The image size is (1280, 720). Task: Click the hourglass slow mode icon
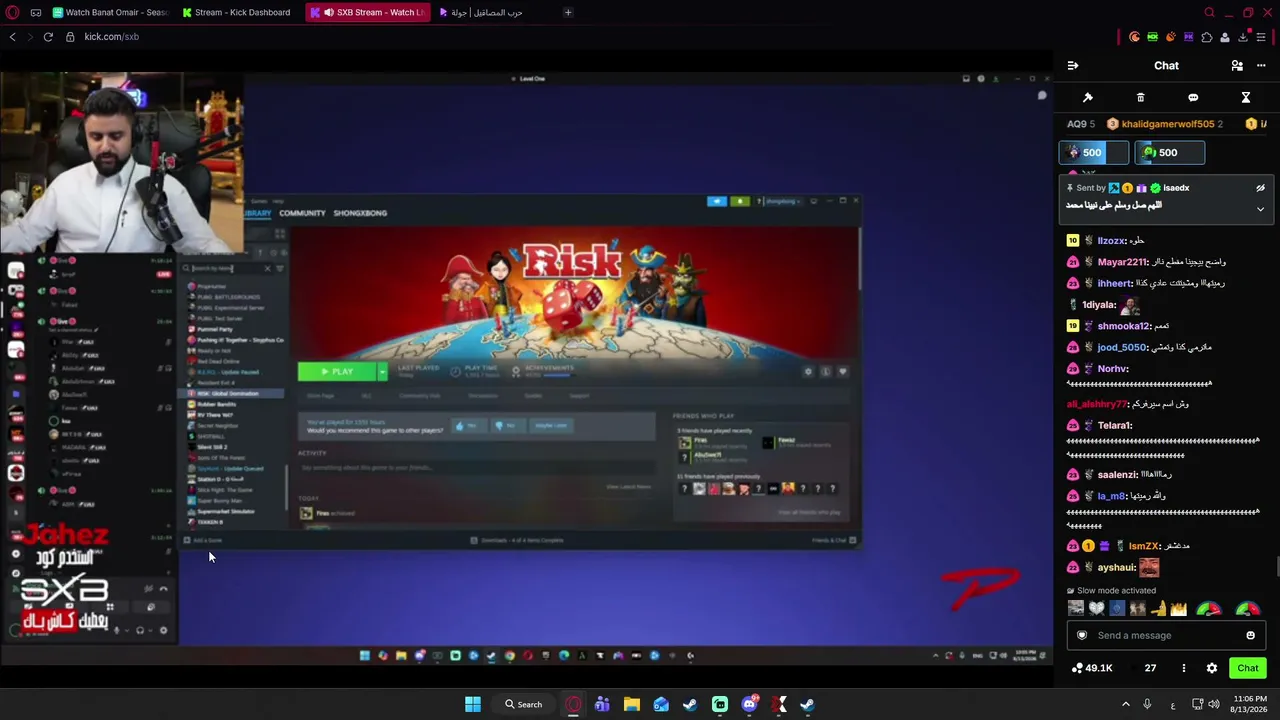(x=1246, y=98)
